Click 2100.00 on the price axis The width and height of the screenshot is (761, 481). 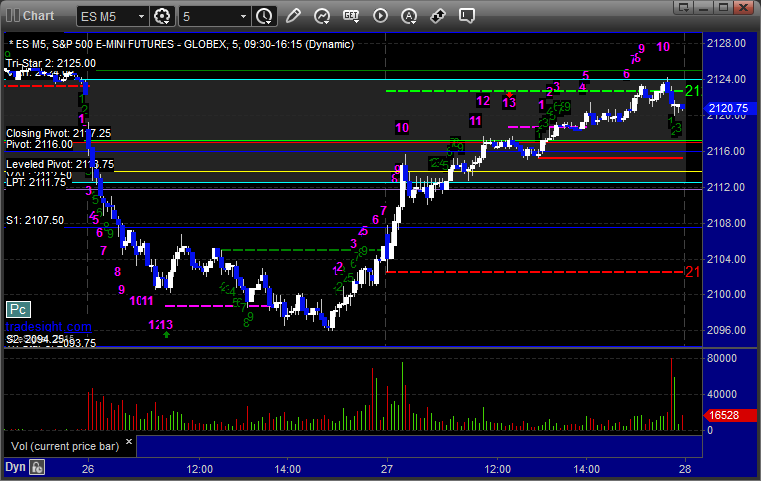point(727,294)
